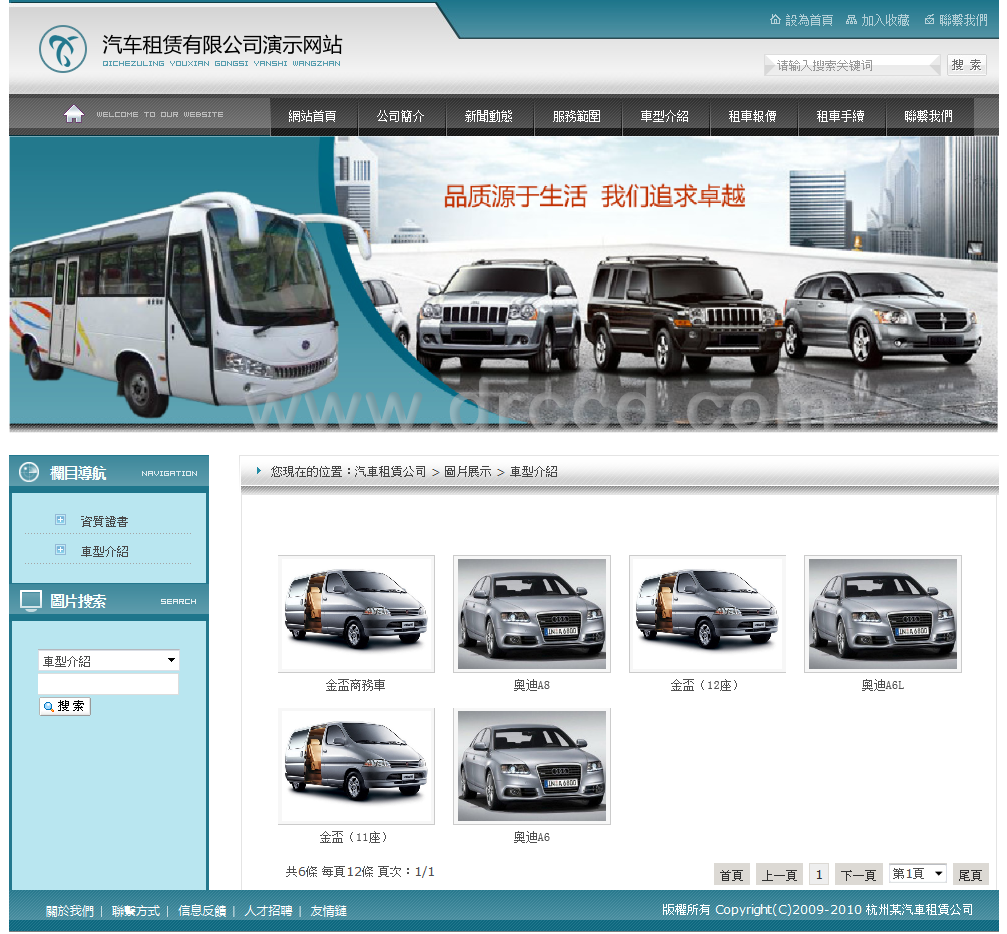Click page number 1 button
Screen dimensions: 1007x934
click(819, 875)
